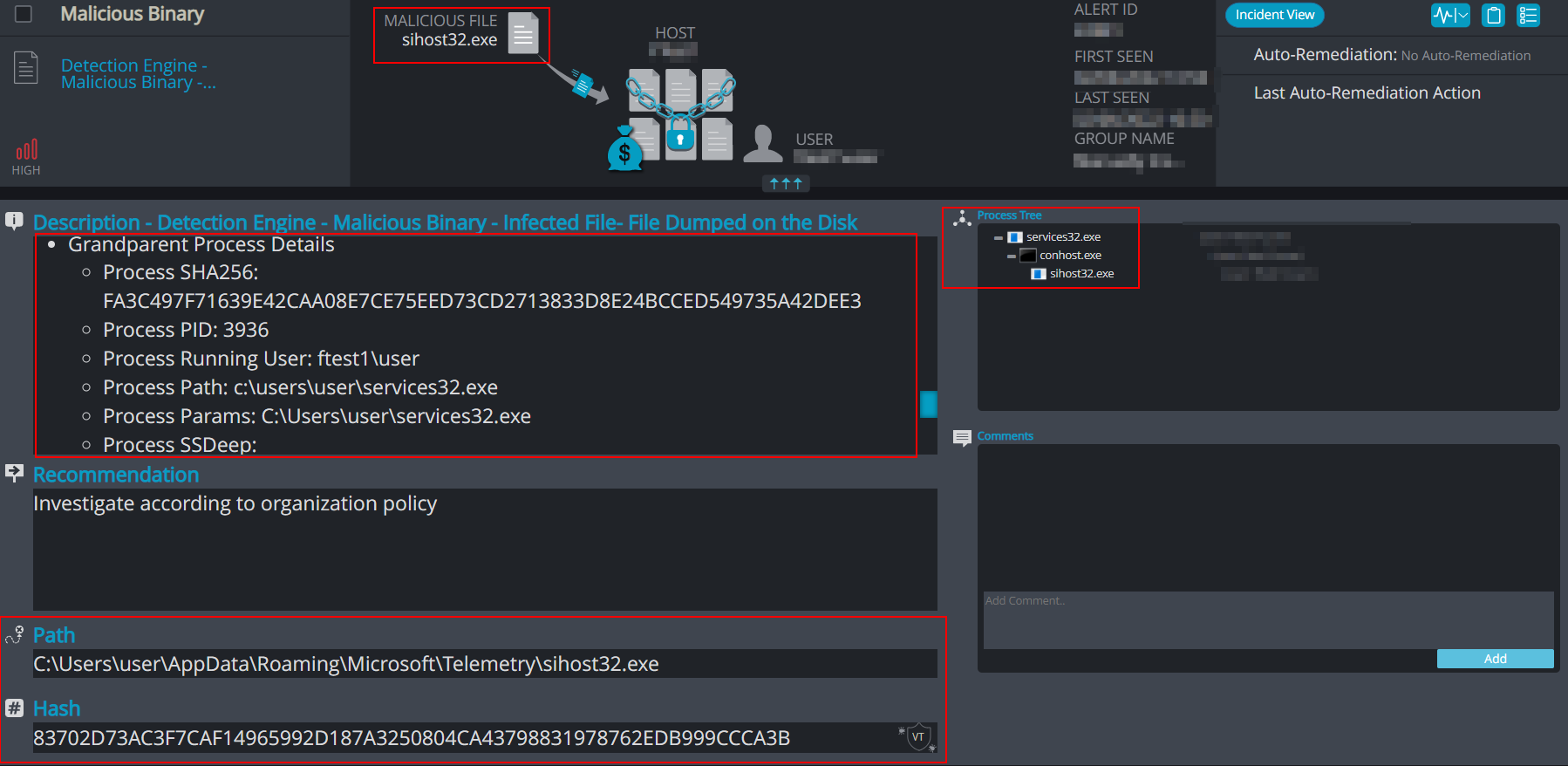Tick the Malicious Binary event checkbox
The height and width of the screenshot is (766, 1568).
24,14
